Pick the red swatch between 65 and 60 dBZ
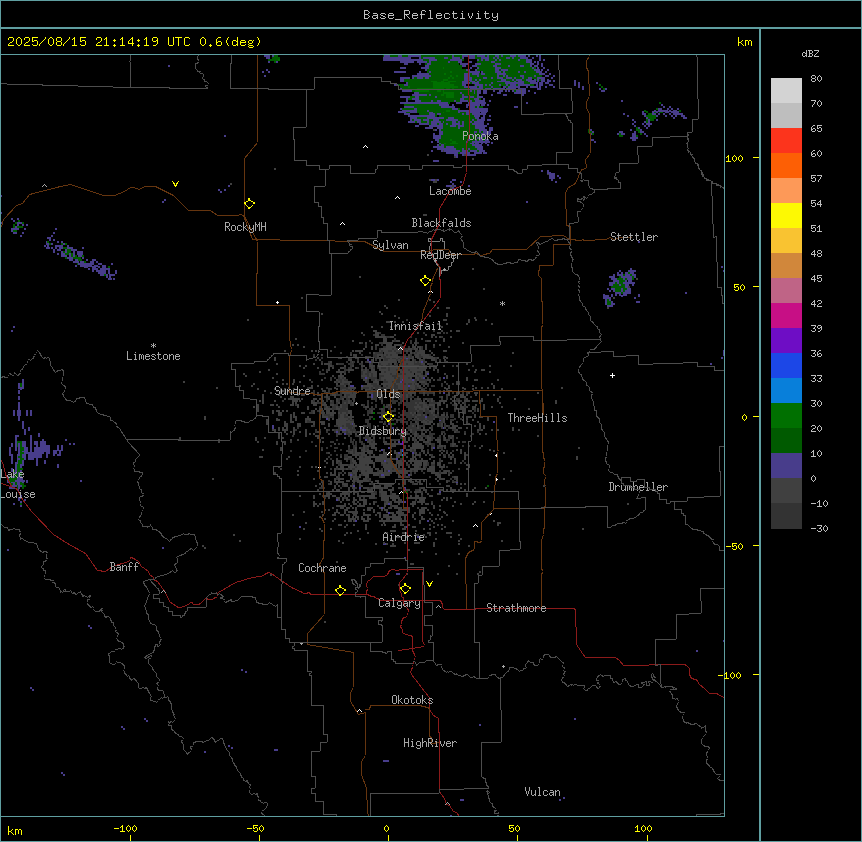The image size is (862, 842). point(786,140)
